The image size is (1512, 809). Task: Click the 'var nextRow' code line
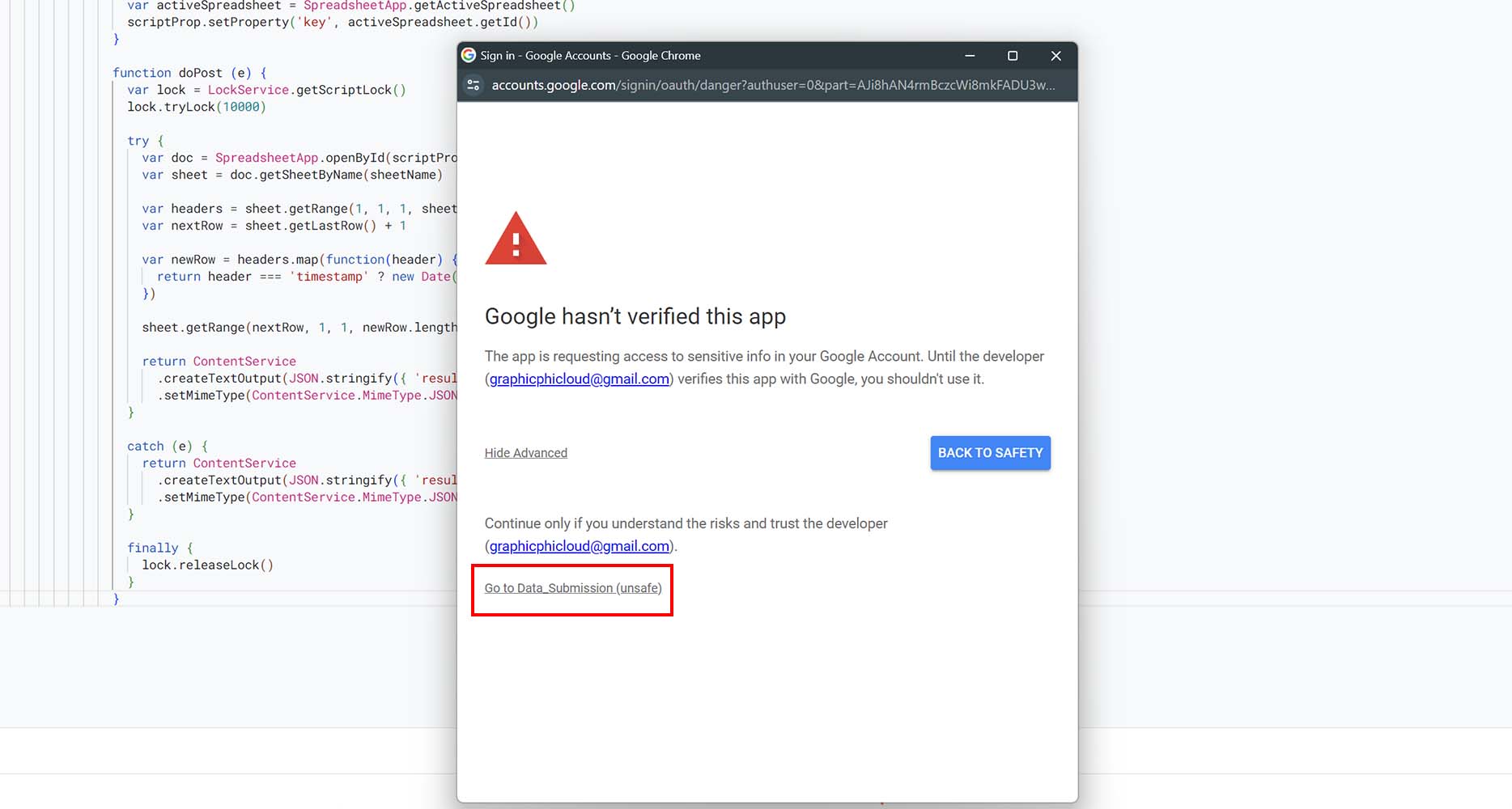coord(274,226)
